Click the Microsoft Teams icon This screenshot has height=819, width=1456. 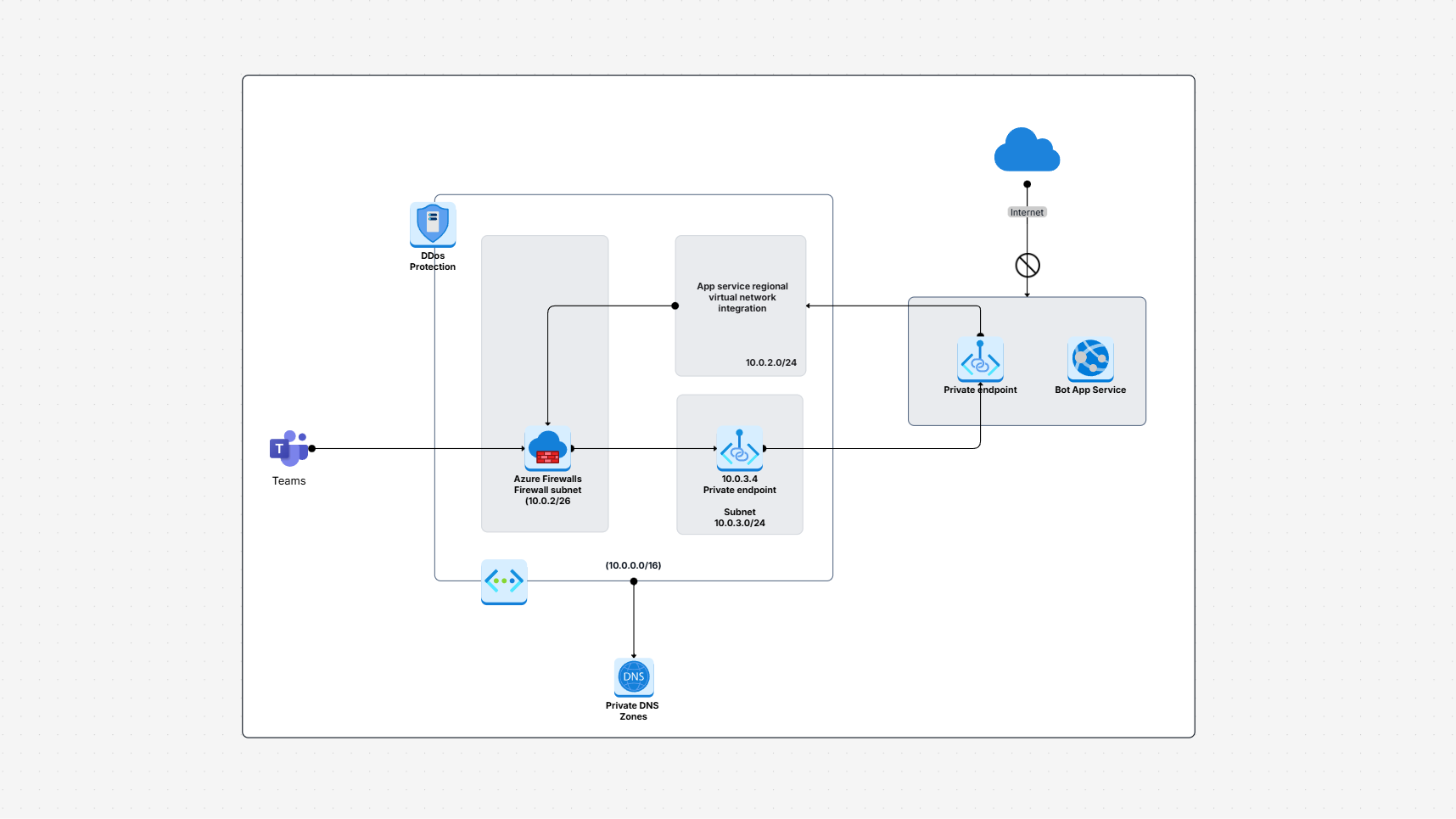click(x=289, y=450)
